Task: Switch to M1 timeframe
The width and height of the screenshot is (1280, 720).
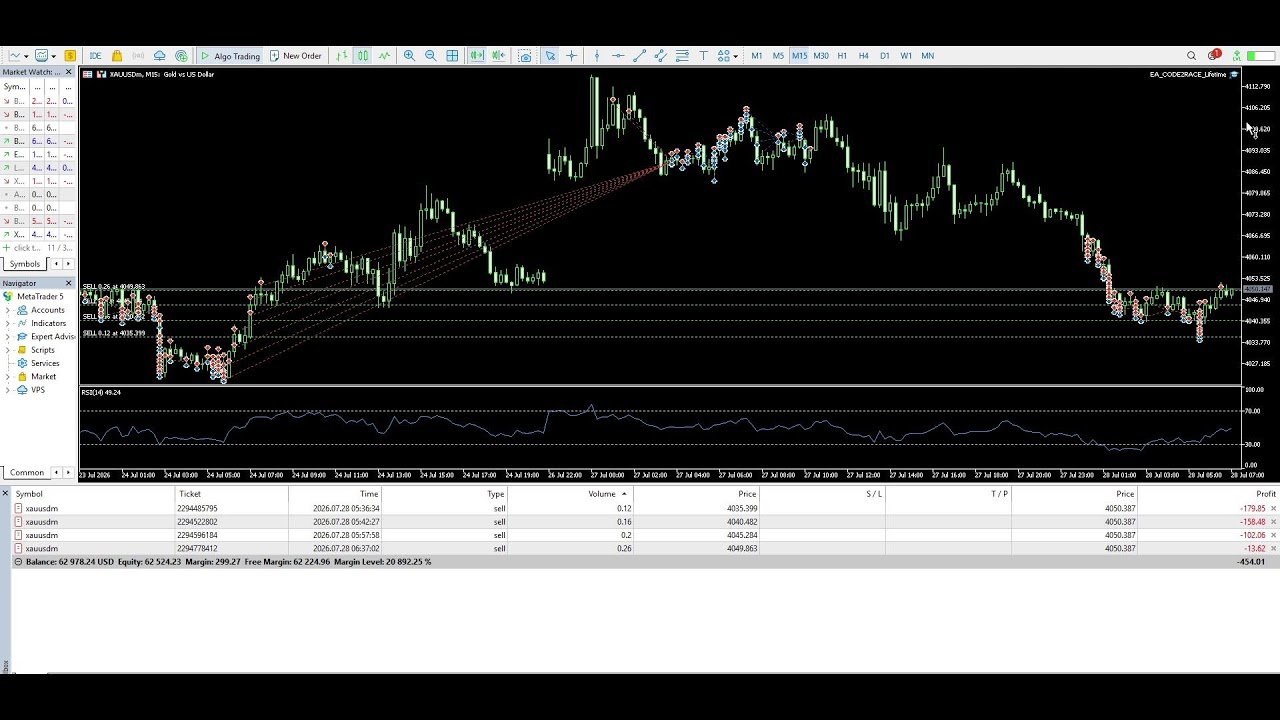Action: (x=757, y=56)
